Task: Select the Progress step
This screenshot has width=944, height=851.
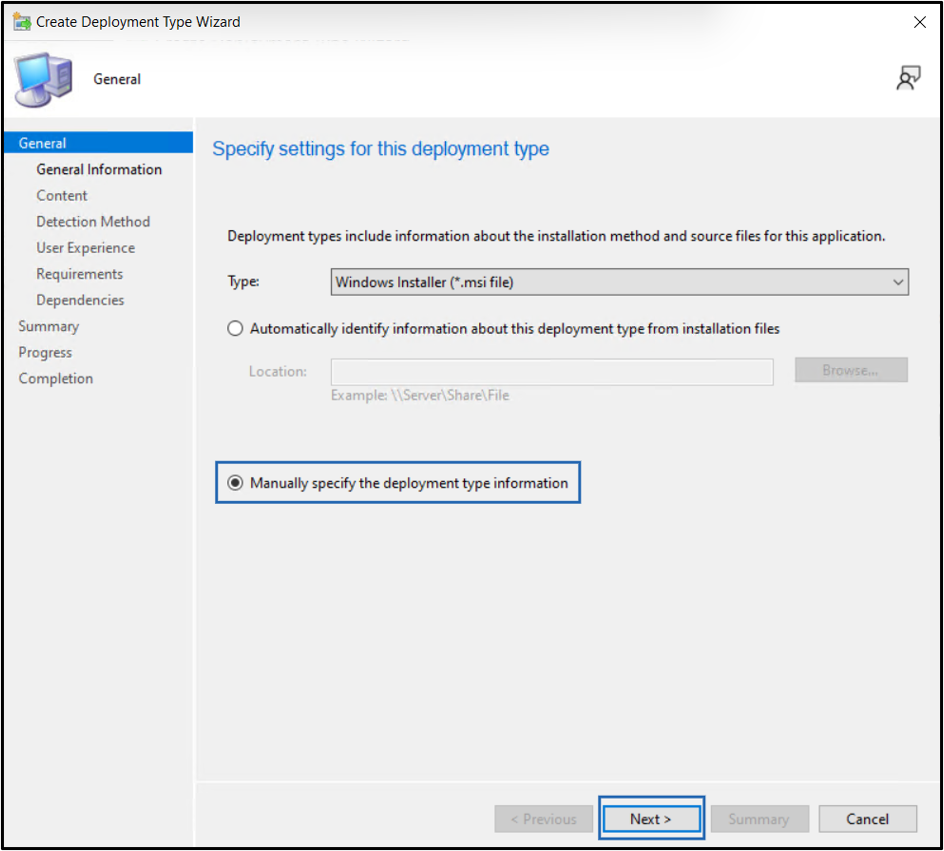Action: [x=45, y=352]
